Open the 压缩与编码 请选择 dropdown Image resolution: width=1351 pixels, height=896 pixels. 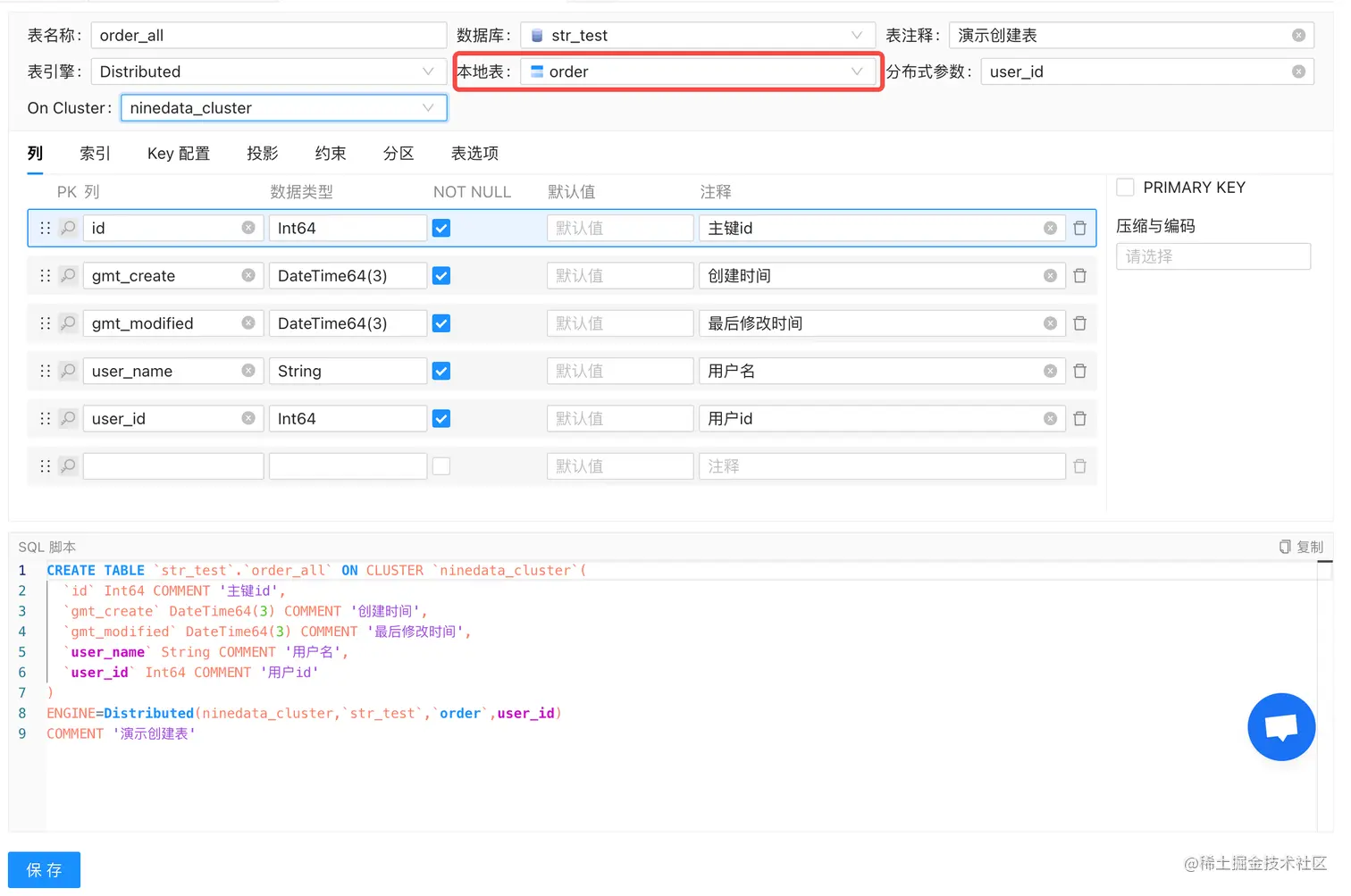pyautogui.click(x=1213, y=256)
